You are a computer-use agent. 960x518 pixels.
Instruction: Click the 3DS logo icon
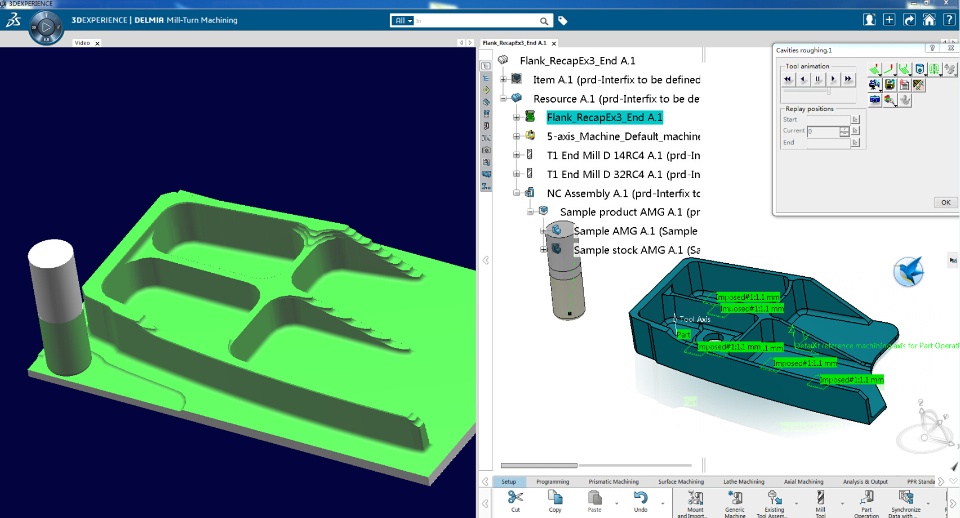13,20
